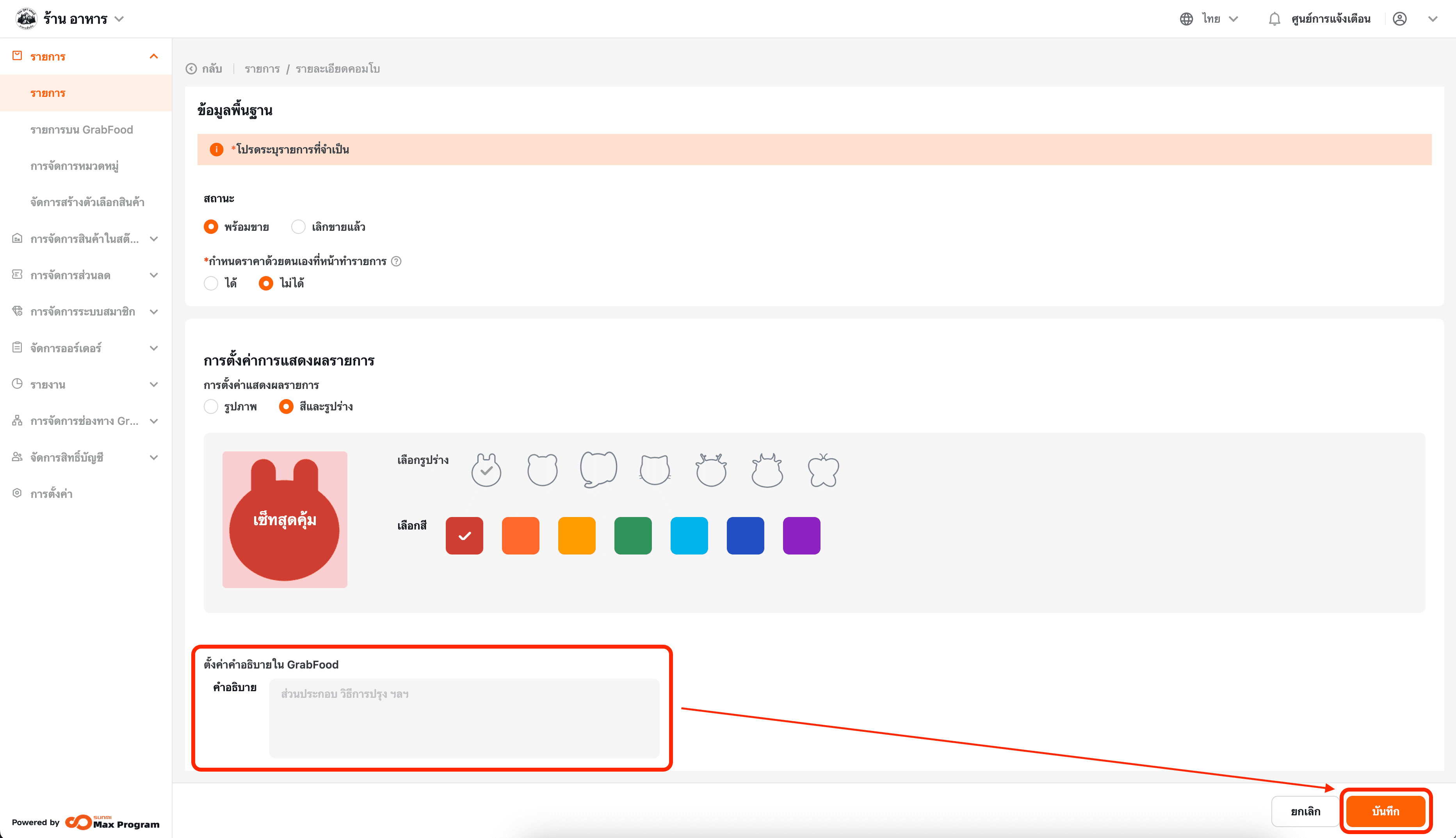This screenshot has width=1456, height=838.
Task: Go to การจัดการหมวดหมู่ menu item
Action: pos(74,166)
